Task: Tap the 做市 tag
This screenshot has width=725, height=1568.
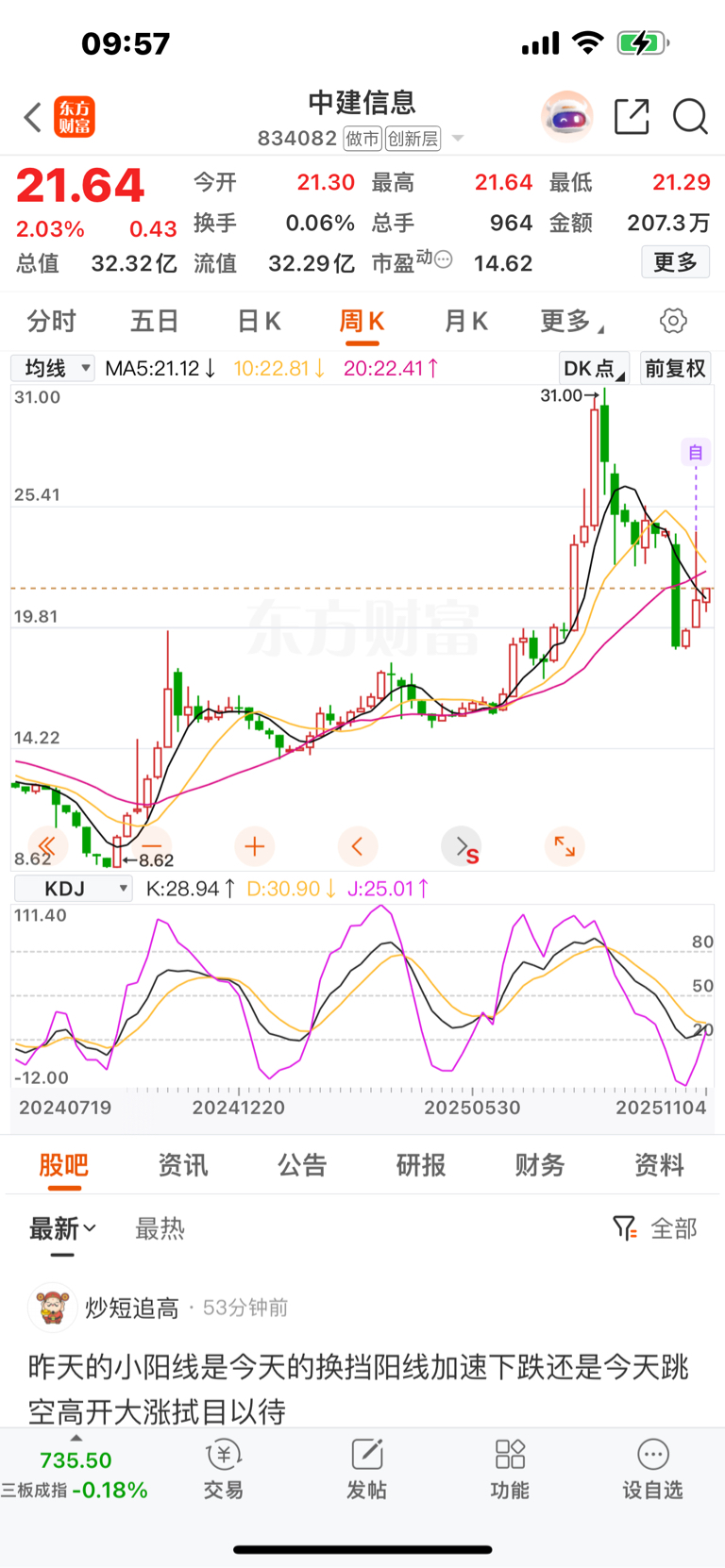Action: tap(362, 139)
